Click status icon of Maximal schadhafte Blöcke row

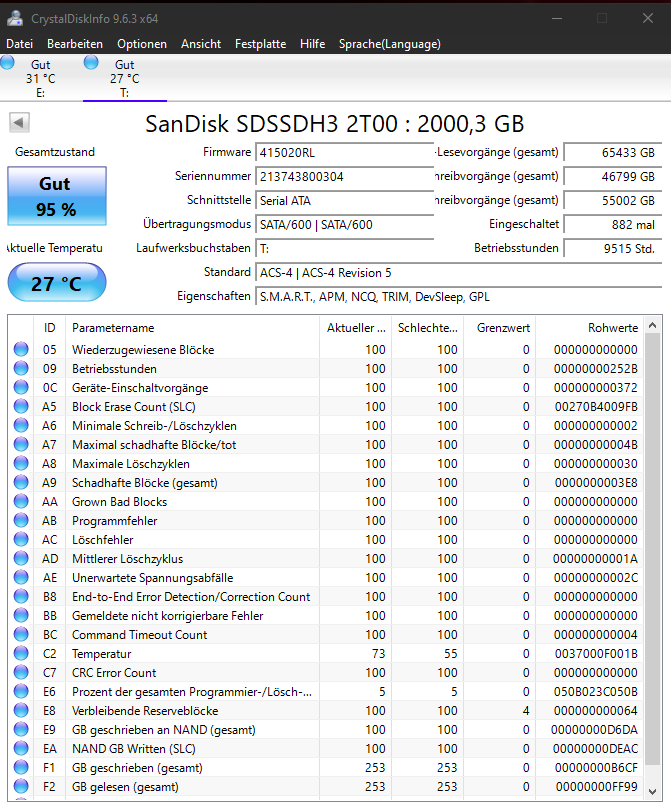pos(21,444)
